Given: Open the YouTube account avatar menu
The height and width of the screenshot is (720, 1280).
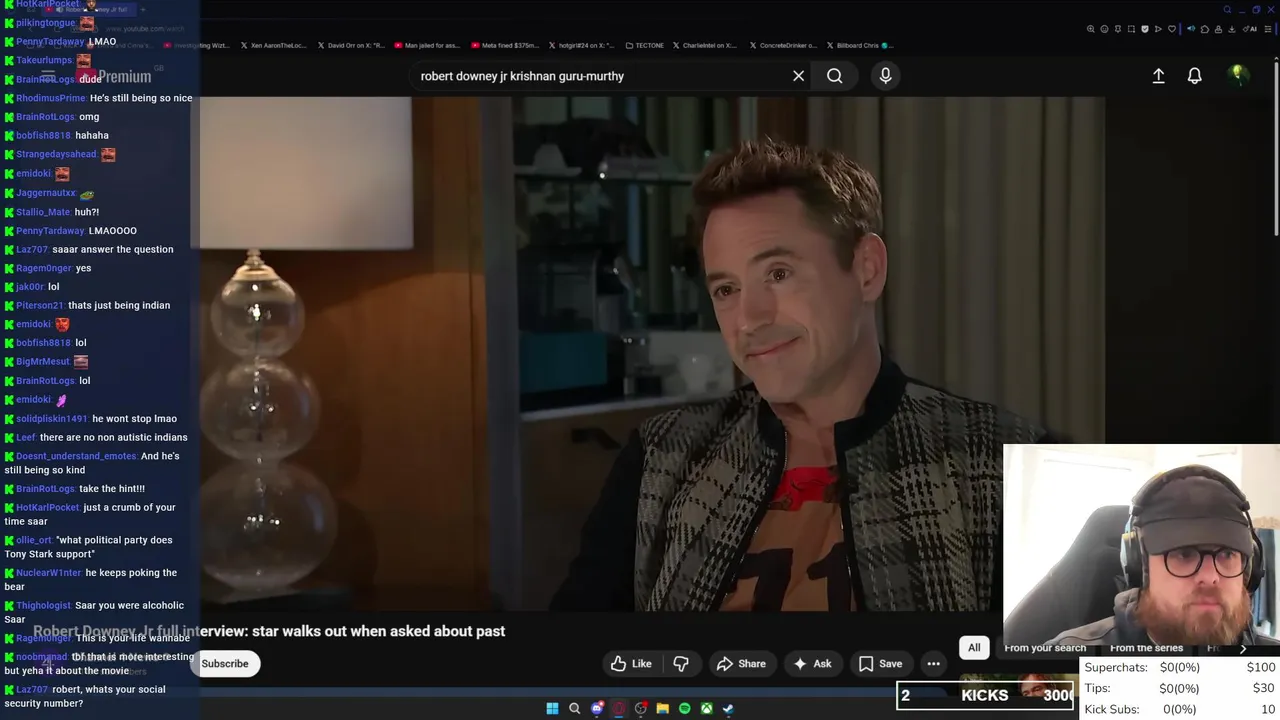Looking at the screenshot, I should 1238,75.
